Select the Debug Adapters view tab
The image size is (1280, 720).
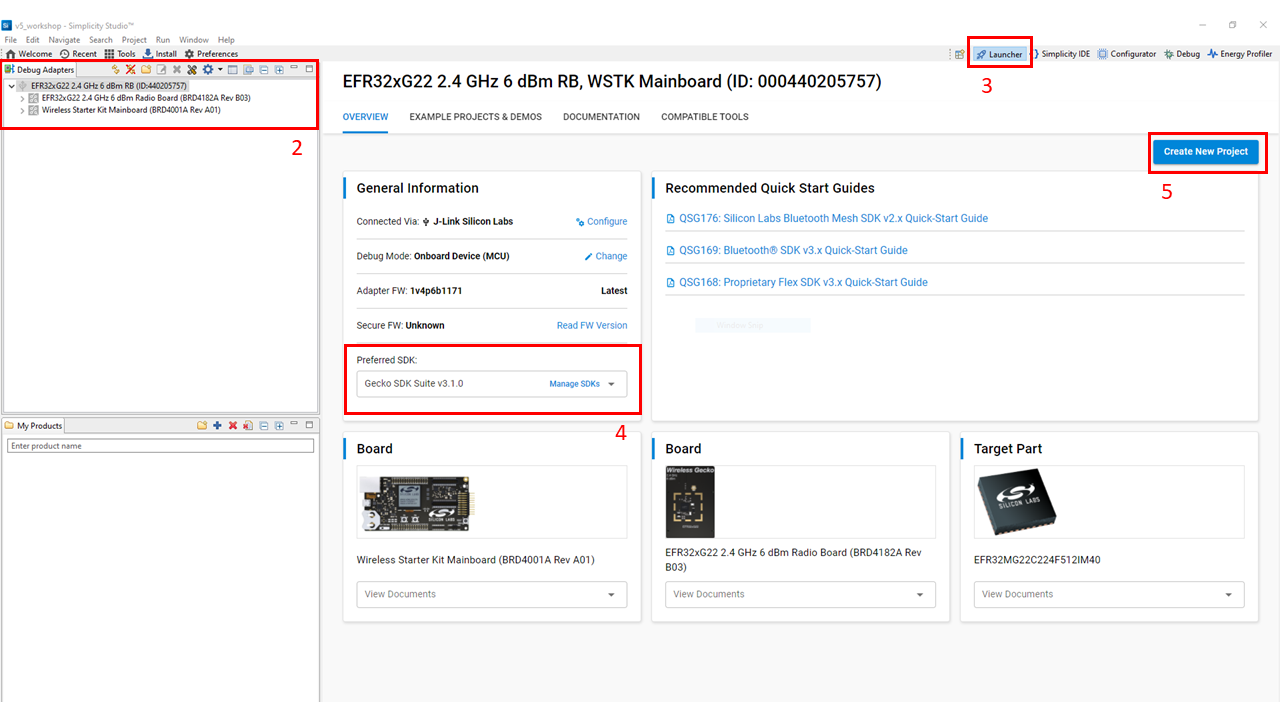(x=40, y=70)
